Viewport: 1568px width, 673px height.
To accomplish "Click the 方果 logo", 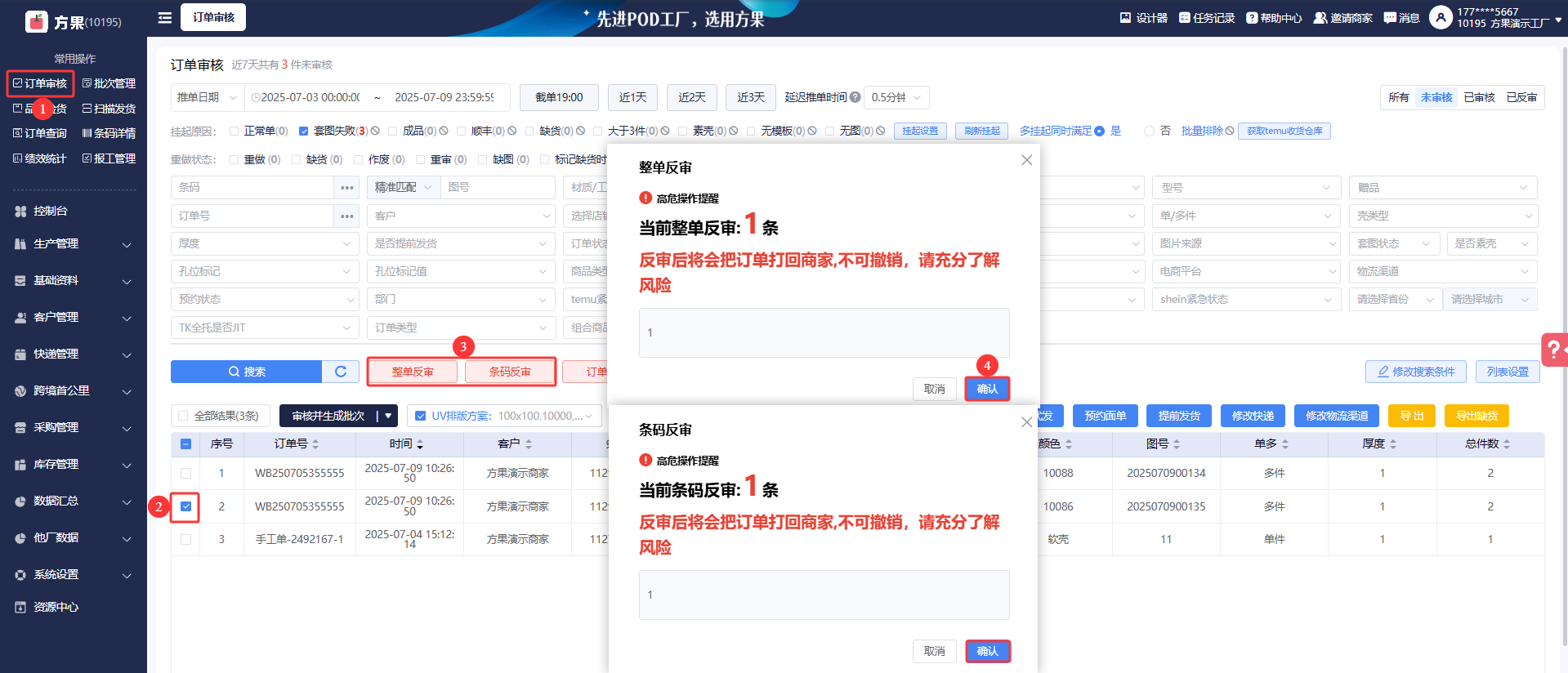I will point(37,21).
